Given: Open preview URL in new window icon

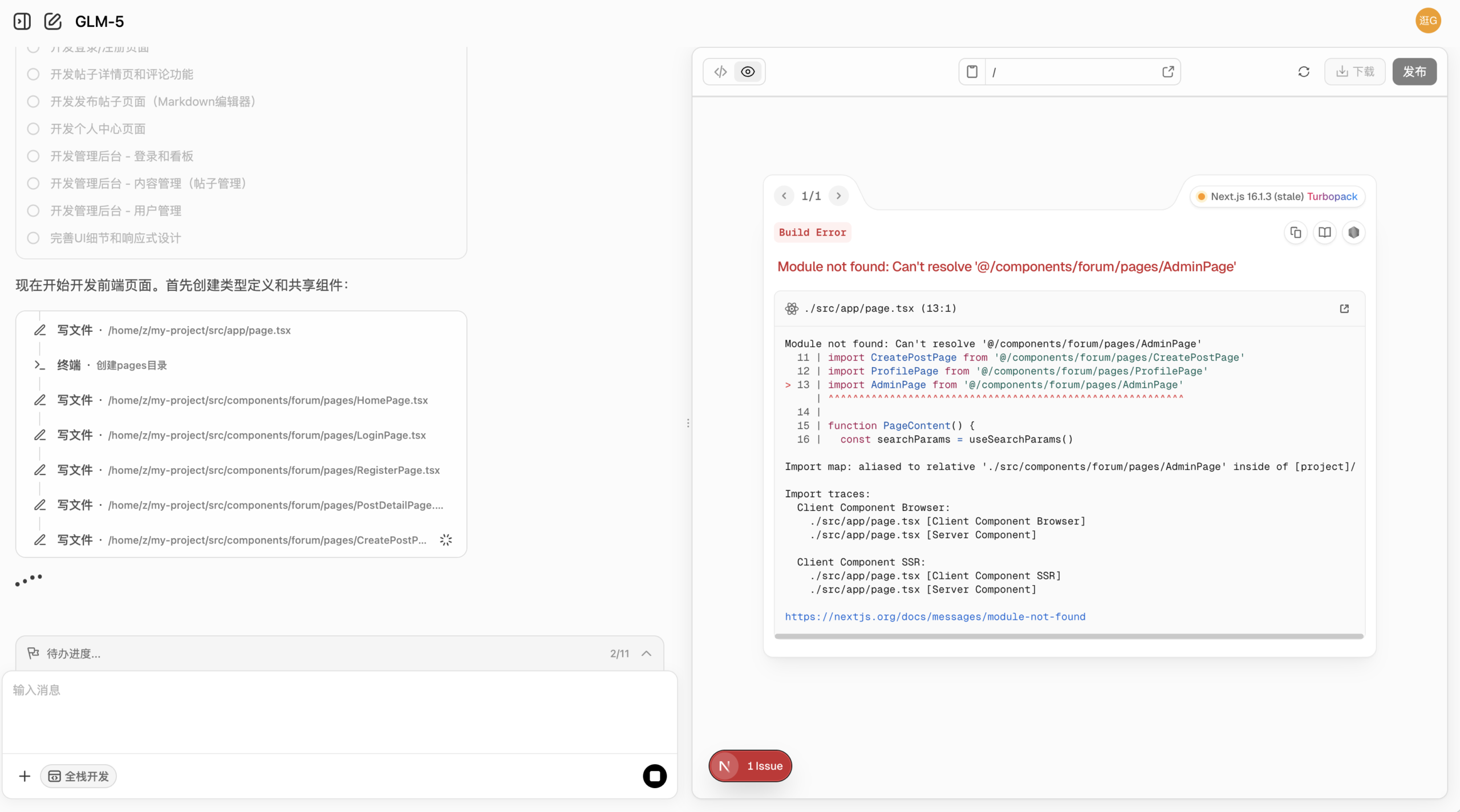Looking at the screenshot, I should coord(1167,72).
